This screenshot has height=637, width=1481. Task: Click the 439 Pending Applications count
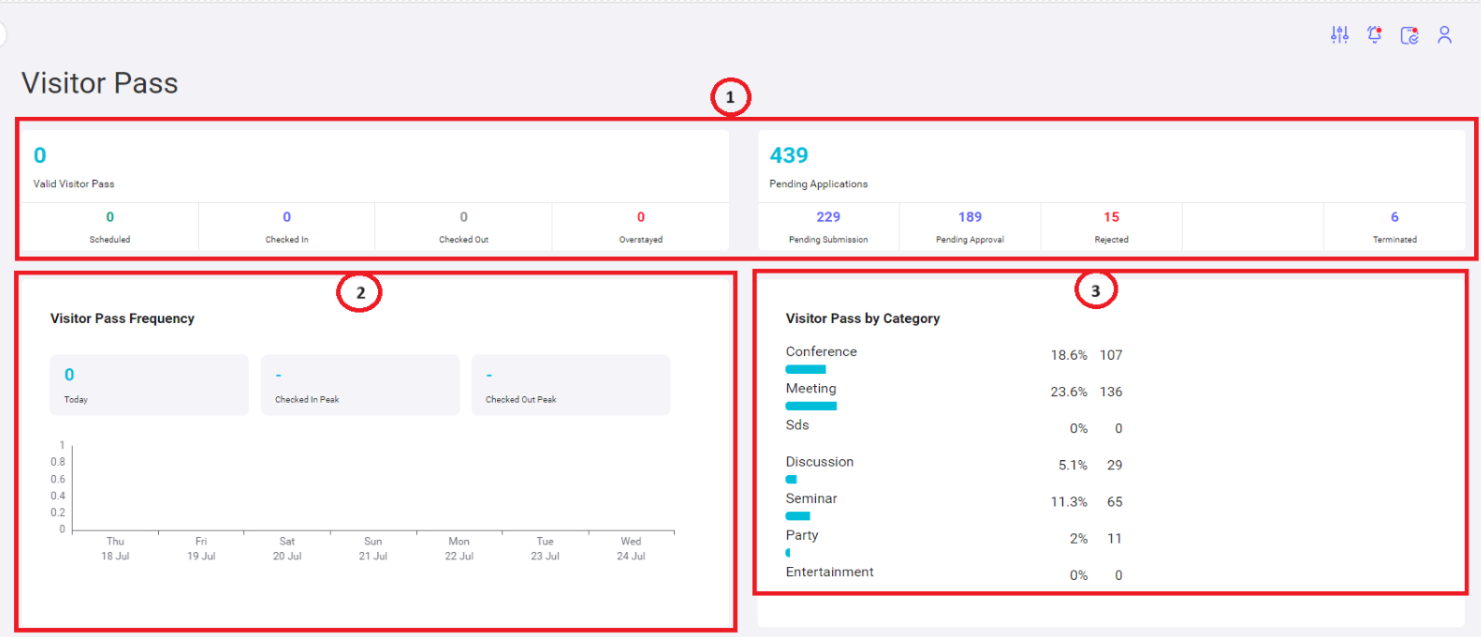point(788,155)
